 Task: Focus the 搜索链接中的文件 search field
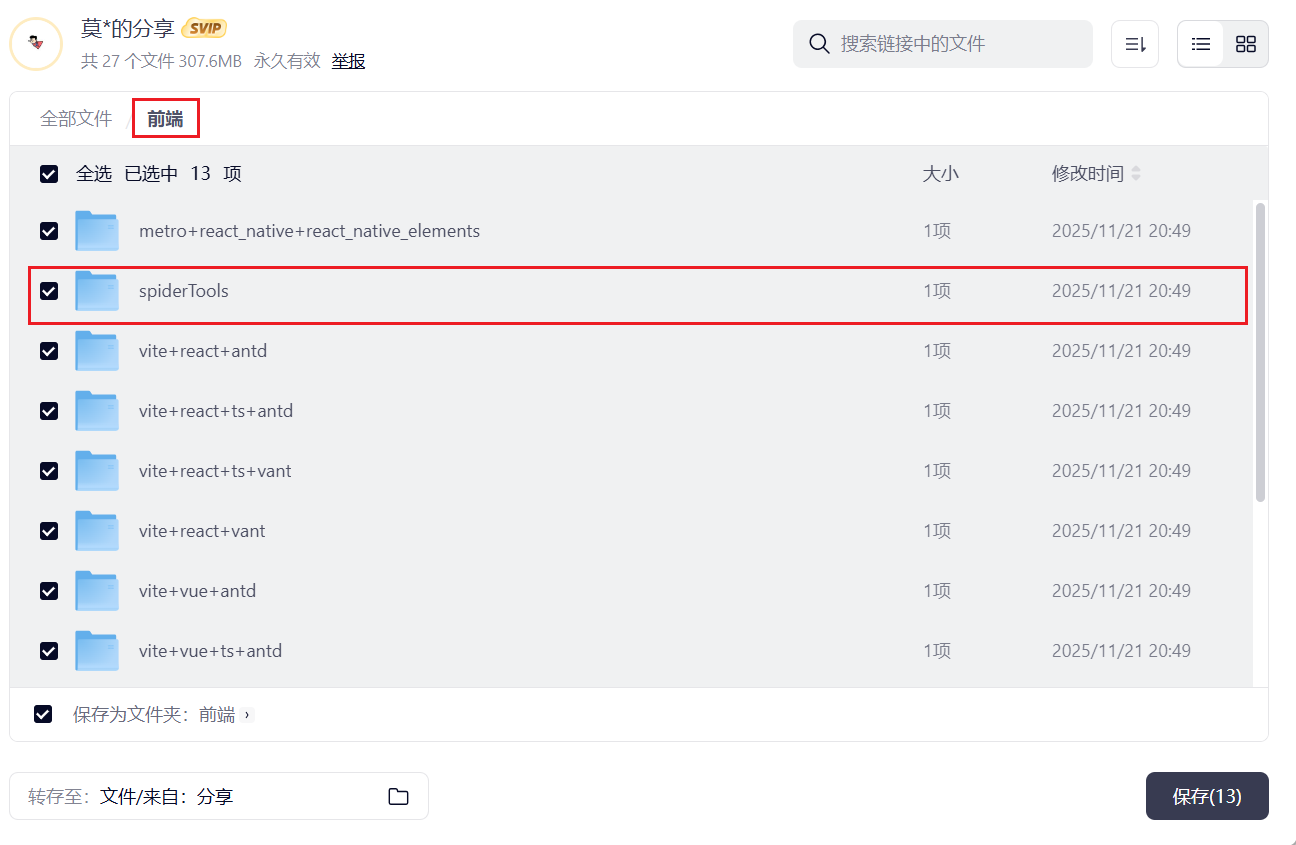pyautogui.click(x=943, y=44)
